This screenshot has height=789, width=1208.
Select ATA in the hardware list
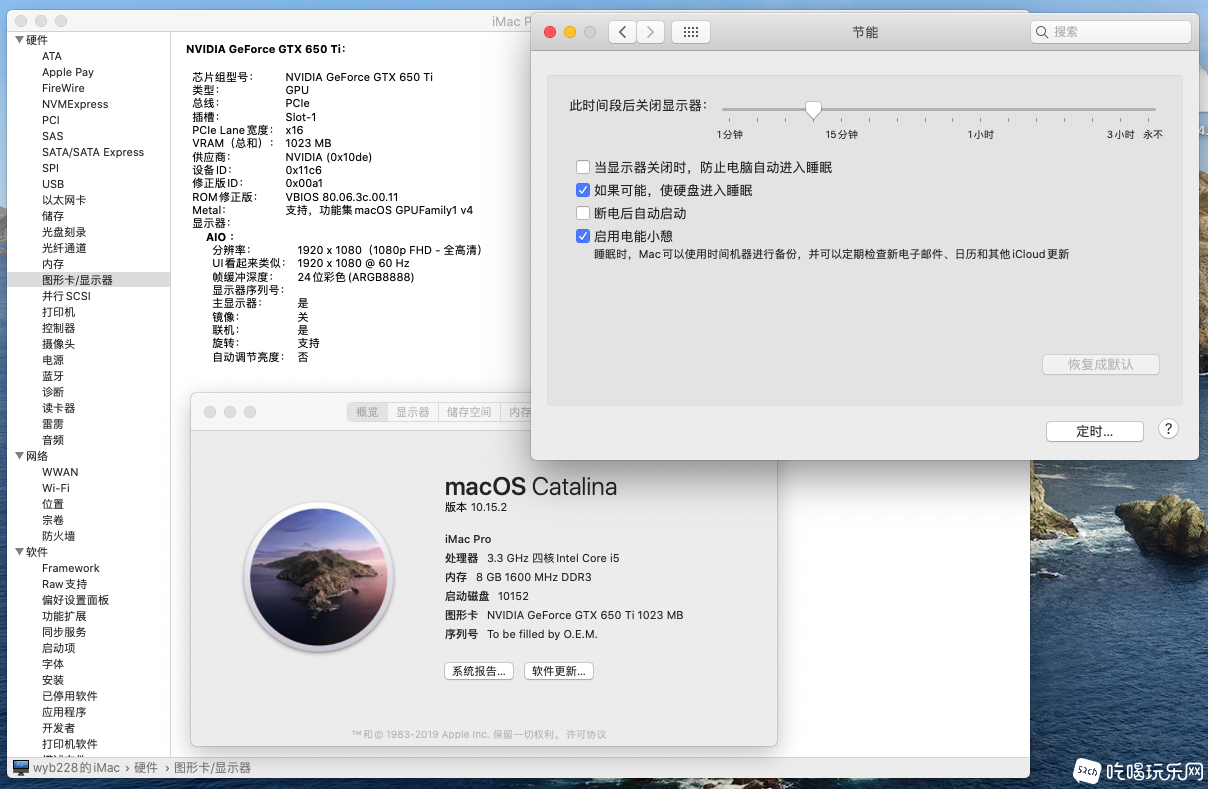(x=52, y=56)
